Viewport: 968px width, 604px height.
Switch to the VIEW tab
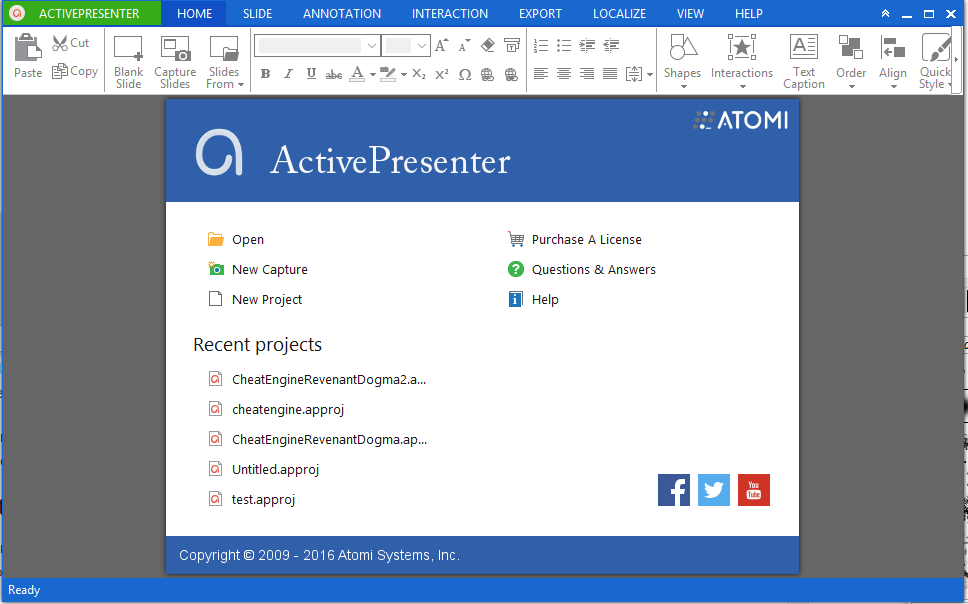click(x=690, y=14)
